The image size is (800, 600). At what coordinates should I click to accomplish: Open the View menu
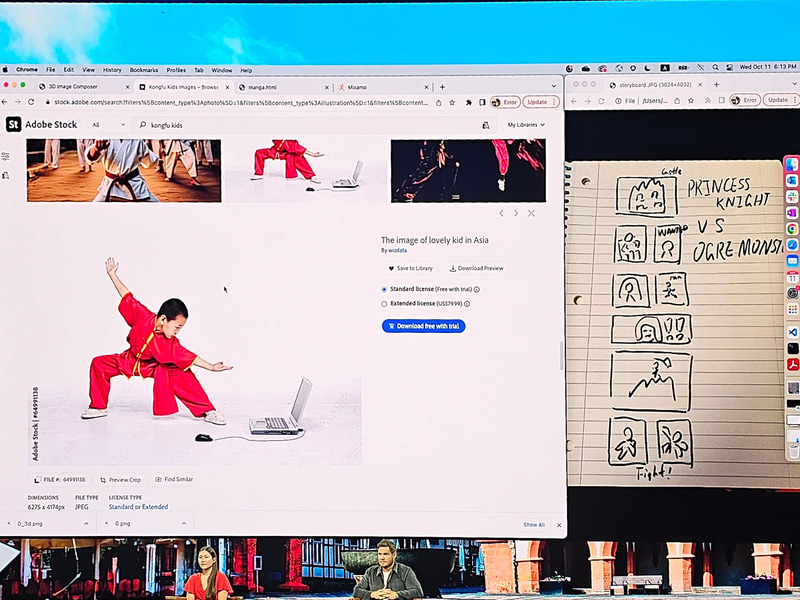coord(88,70)
